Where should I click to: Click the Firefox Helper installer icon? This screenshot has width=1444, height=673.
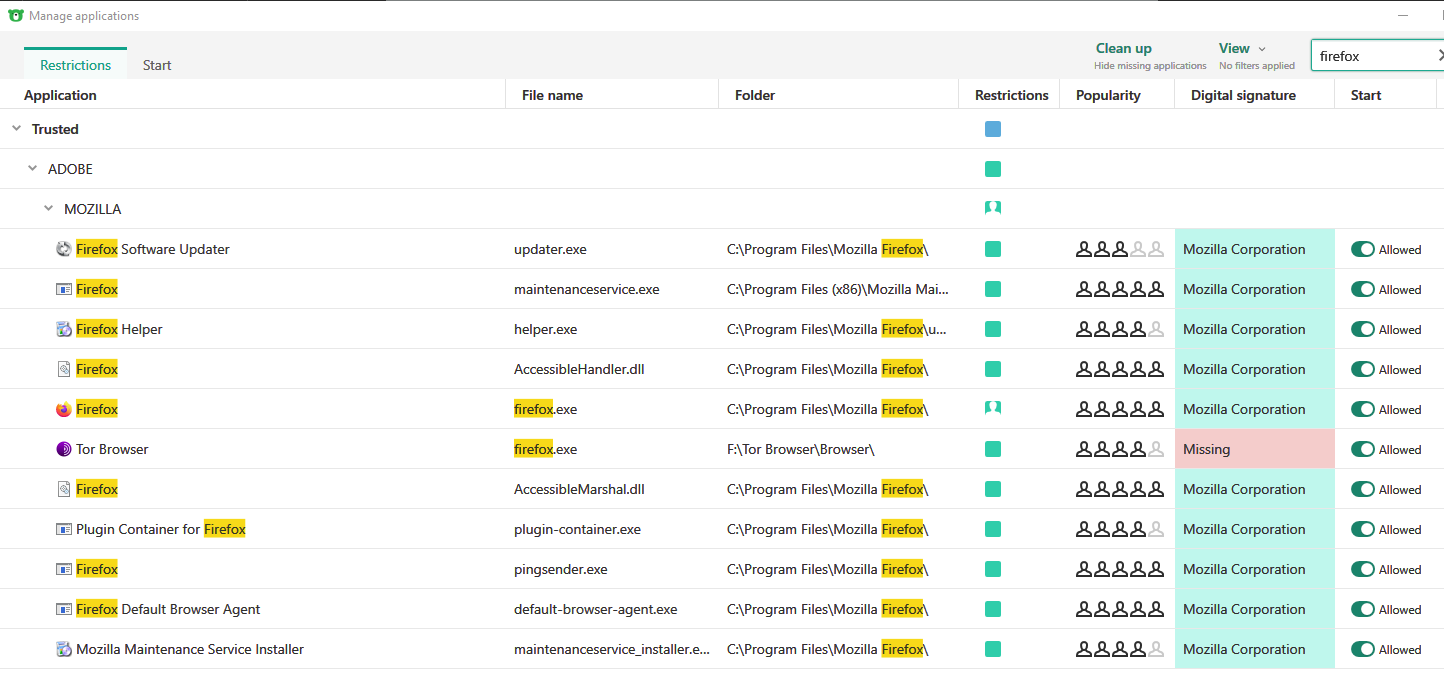point(64,329)
